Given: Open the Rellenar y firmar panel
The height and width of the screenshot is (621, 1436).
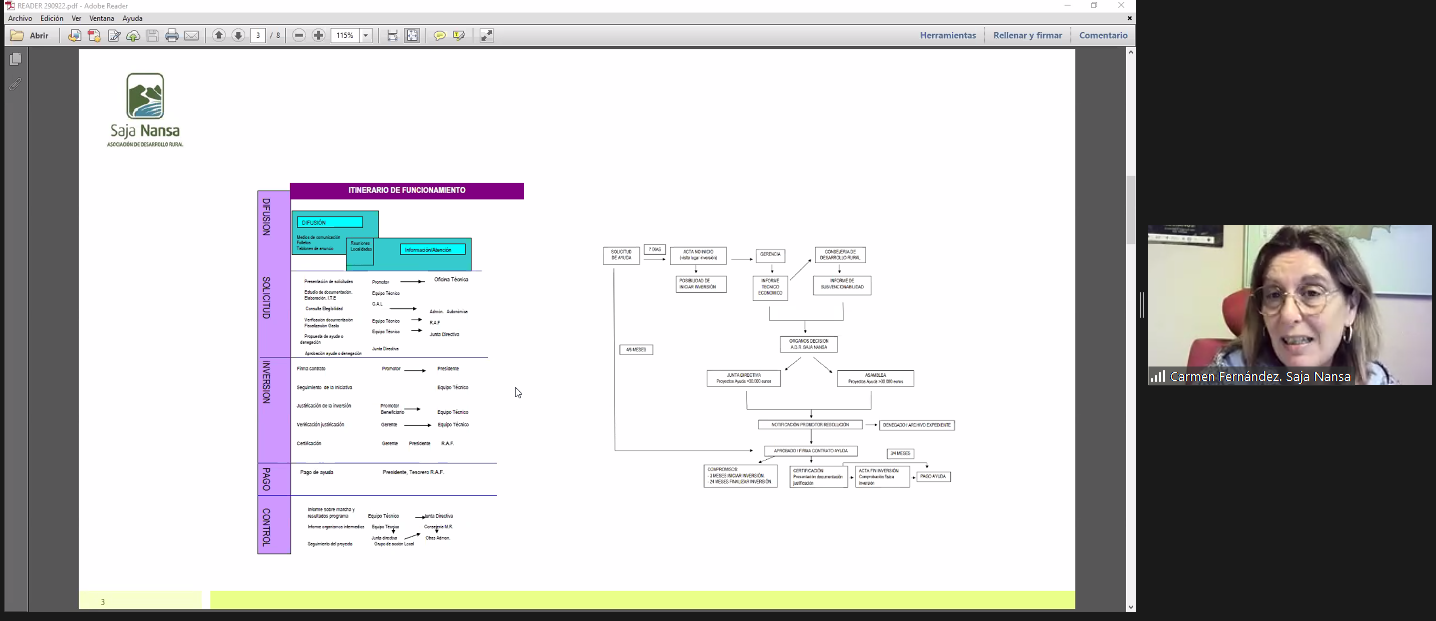Looking at the screenshot, I should pos(1027,35).
